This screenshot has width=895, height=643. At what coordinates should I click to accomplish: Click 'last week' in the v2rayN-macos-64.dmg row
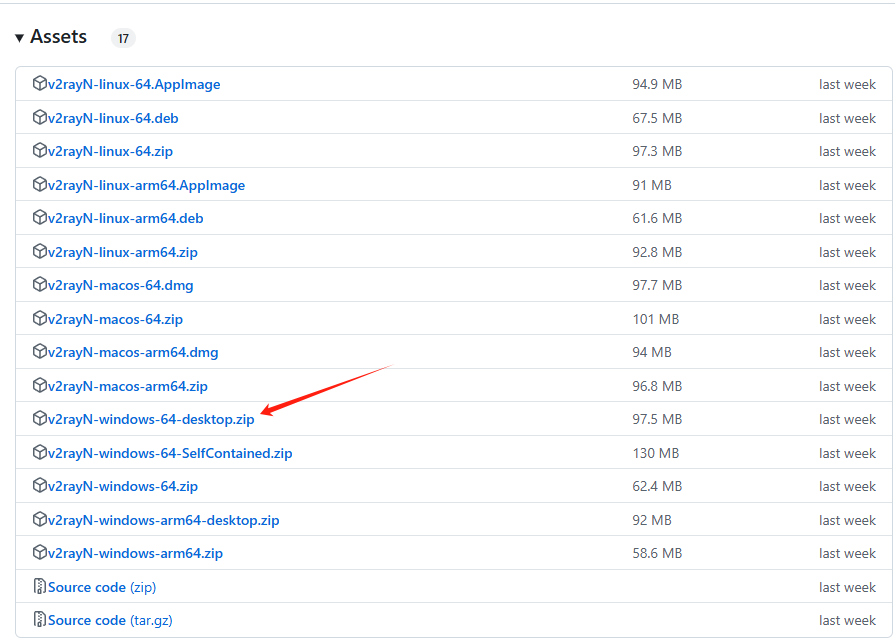(x=847, y=285)
